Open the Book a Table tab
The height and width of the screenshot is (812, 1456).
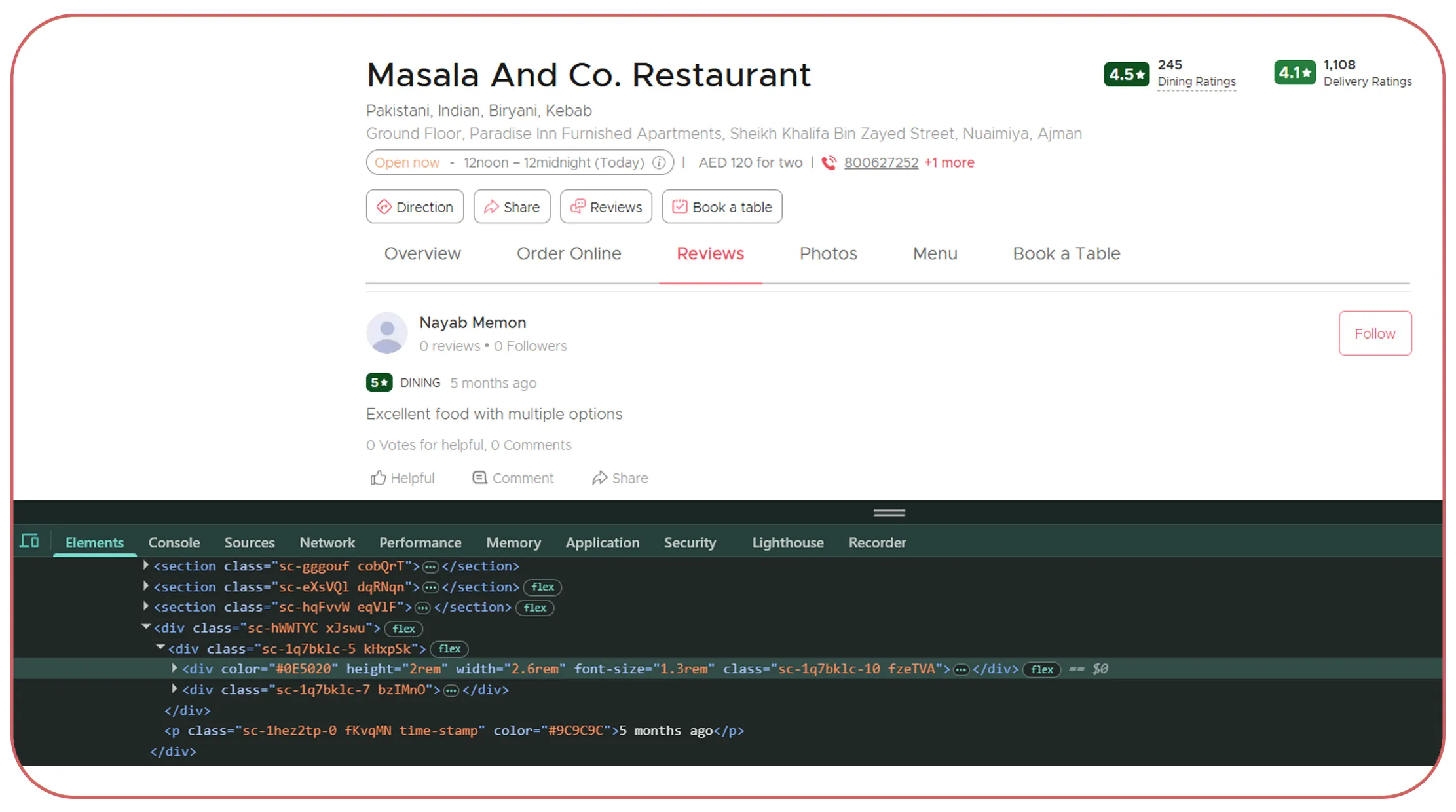[1066, 253]
